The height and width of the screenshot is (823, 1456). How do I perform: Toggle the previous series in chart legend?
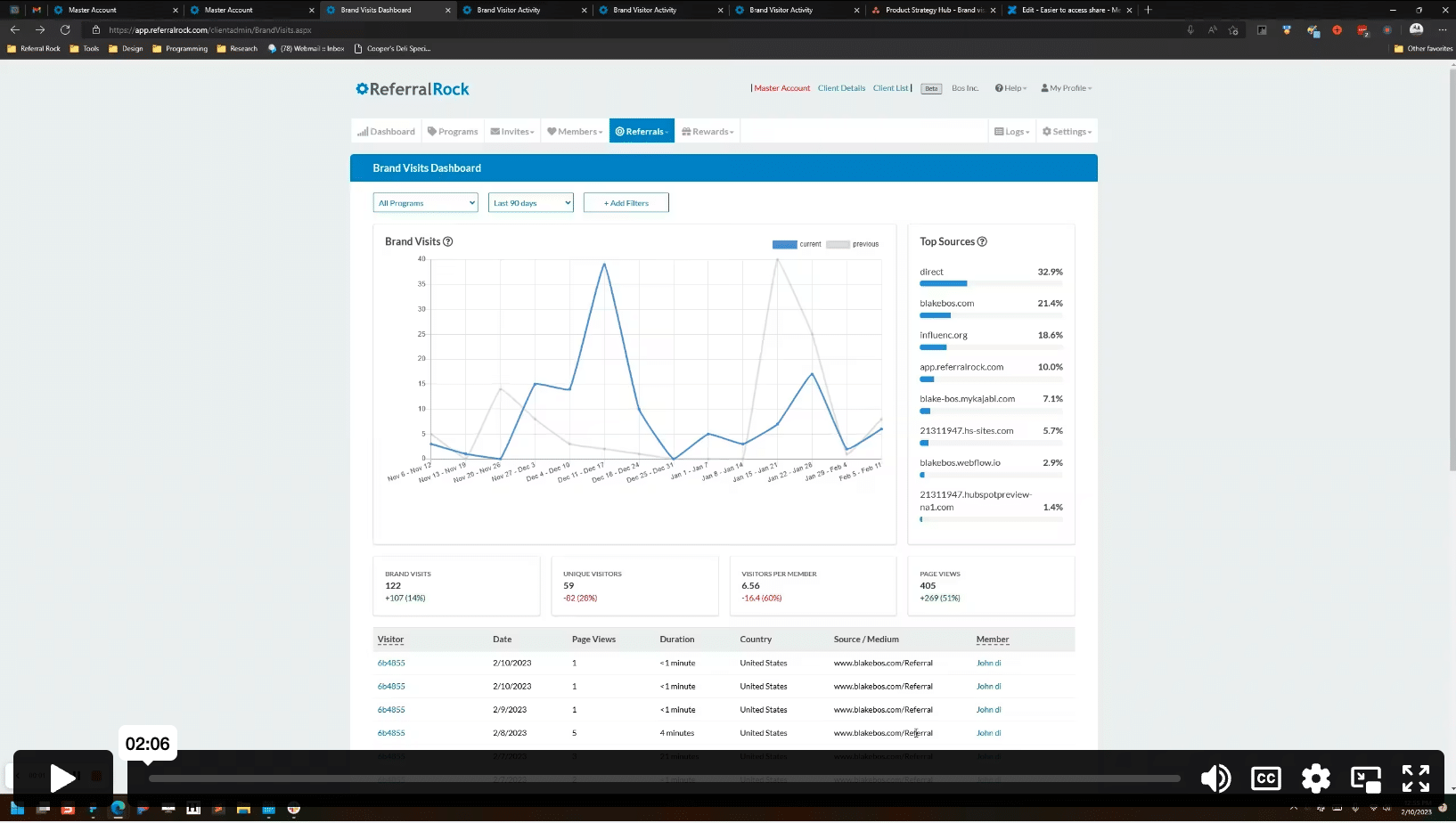click(x=853, y=244)
